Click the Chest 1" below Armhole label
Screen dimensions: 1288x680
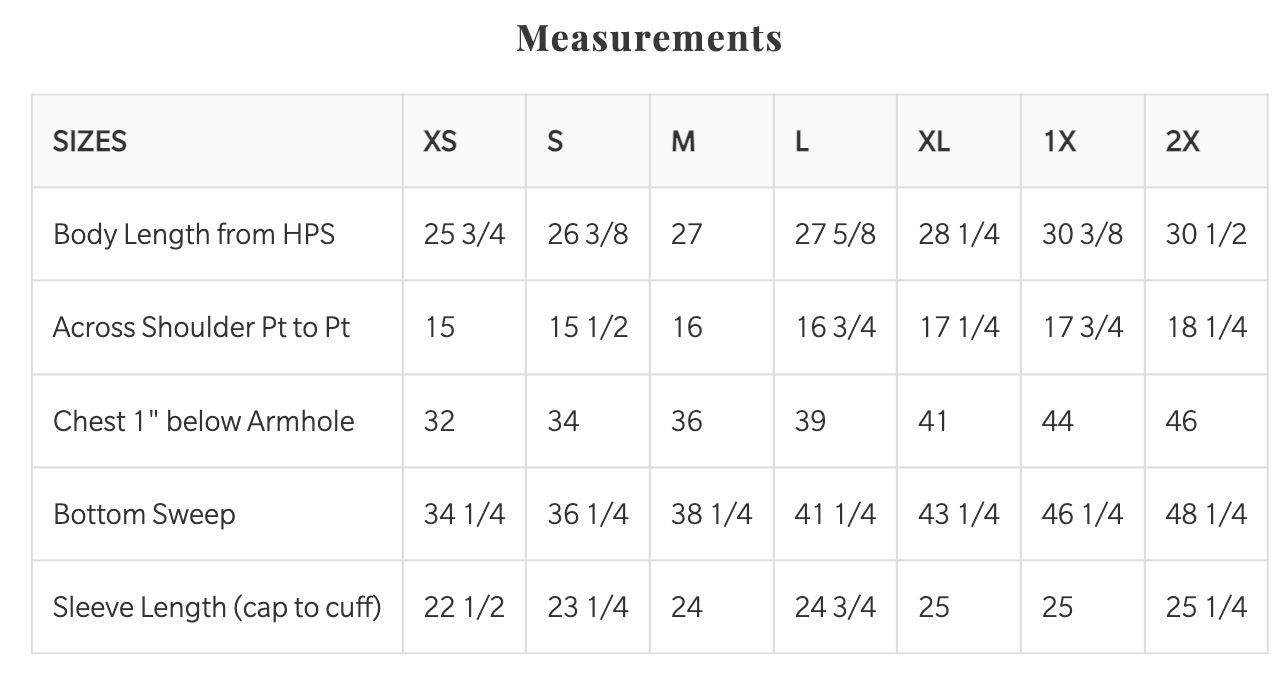tap(203, 421)
